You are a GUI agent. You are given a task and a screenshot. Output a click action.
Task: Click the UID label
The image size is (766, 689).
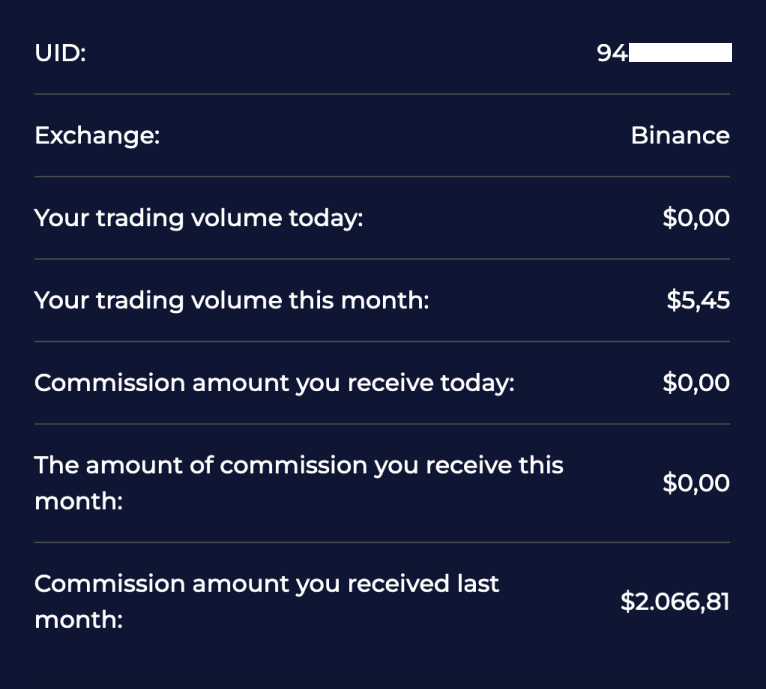[x=60, y=53]
